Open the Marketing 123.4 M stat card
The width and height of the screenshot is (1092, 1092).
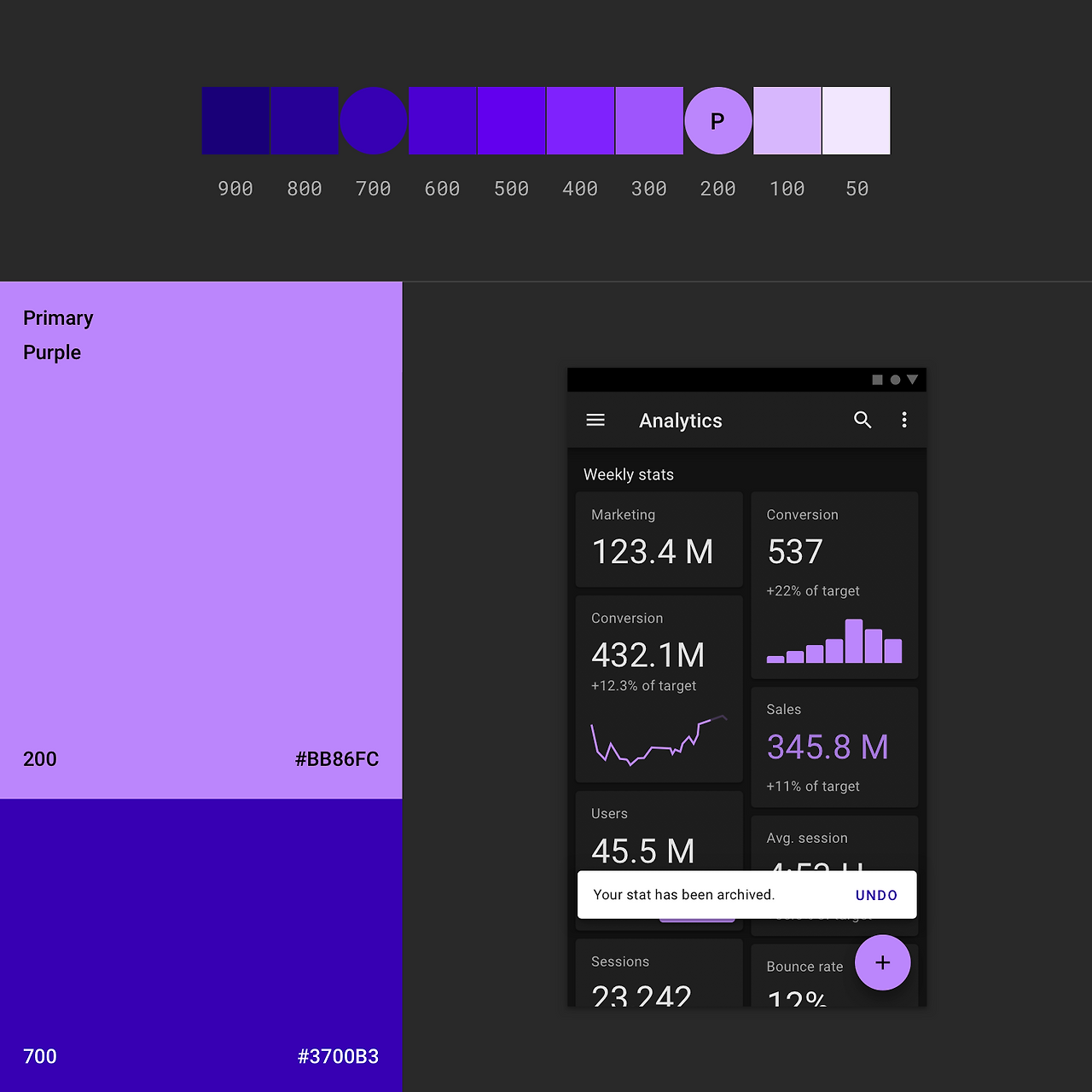(x=659, y=539)
